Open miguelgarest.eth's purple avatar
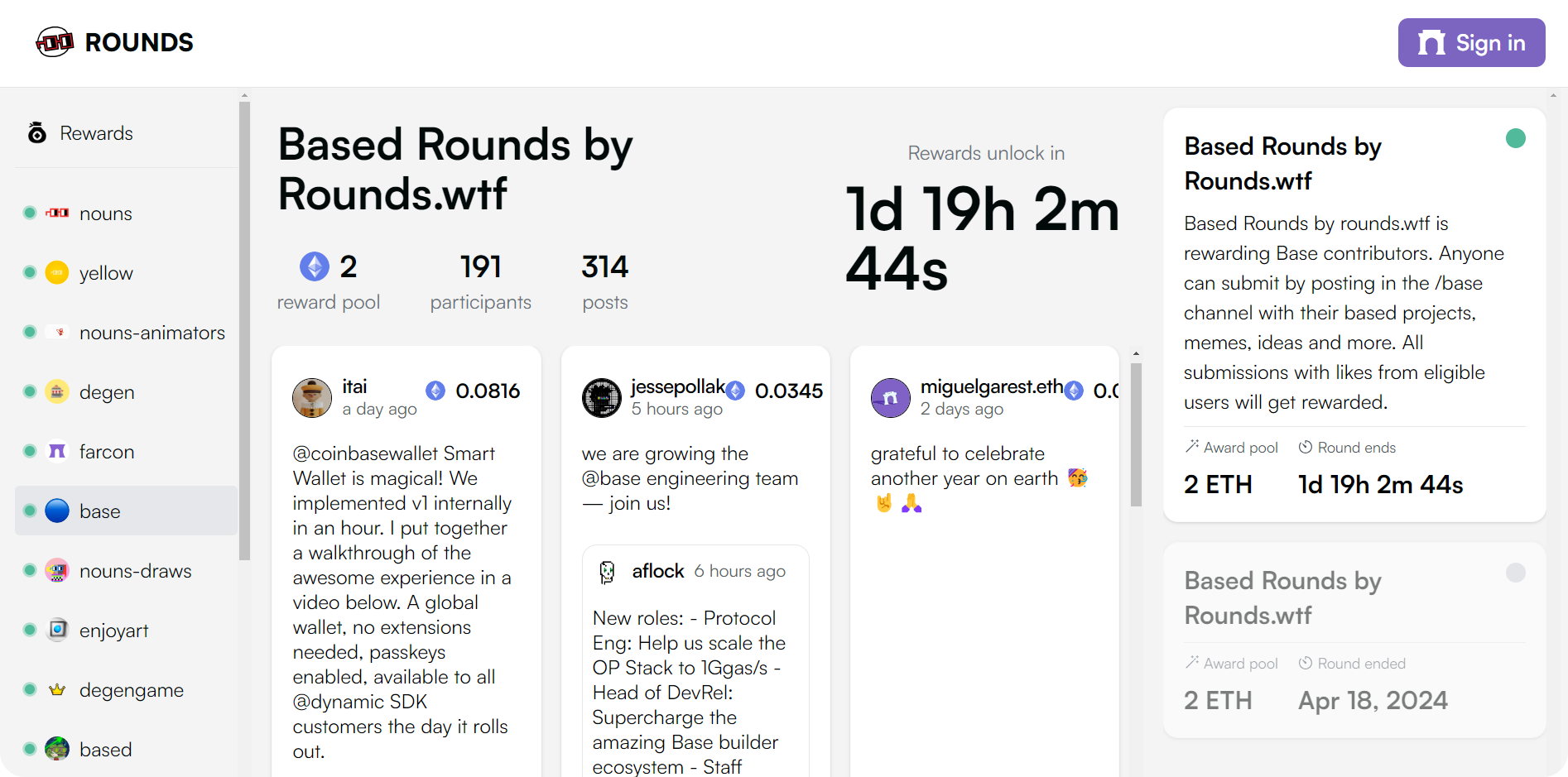Viewport: 1568px width, 777px height. coord(891,398)
